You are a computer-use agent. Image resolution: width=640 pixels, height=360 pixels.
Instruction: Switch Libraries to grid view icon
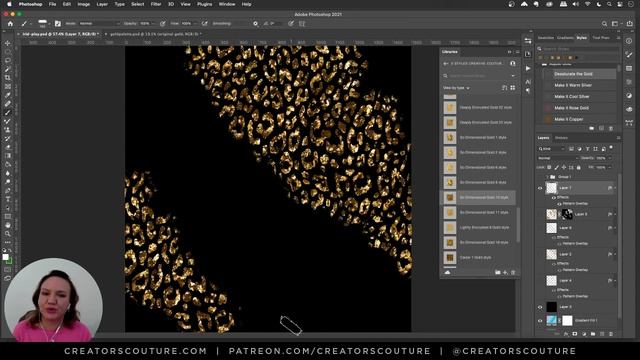pos(513,88)
